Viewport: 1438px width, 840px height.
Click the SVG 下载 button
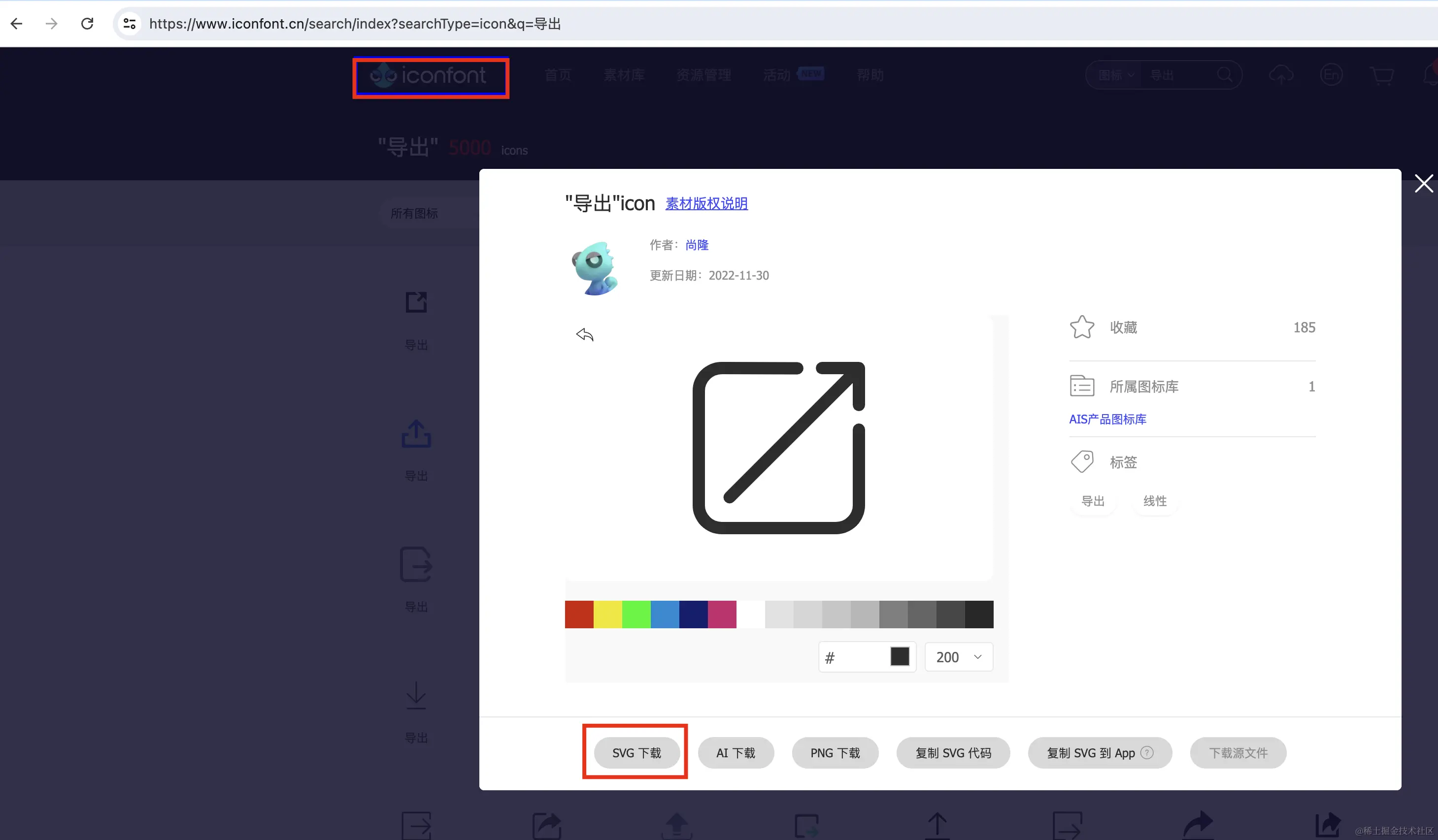(x=636, y=753)
